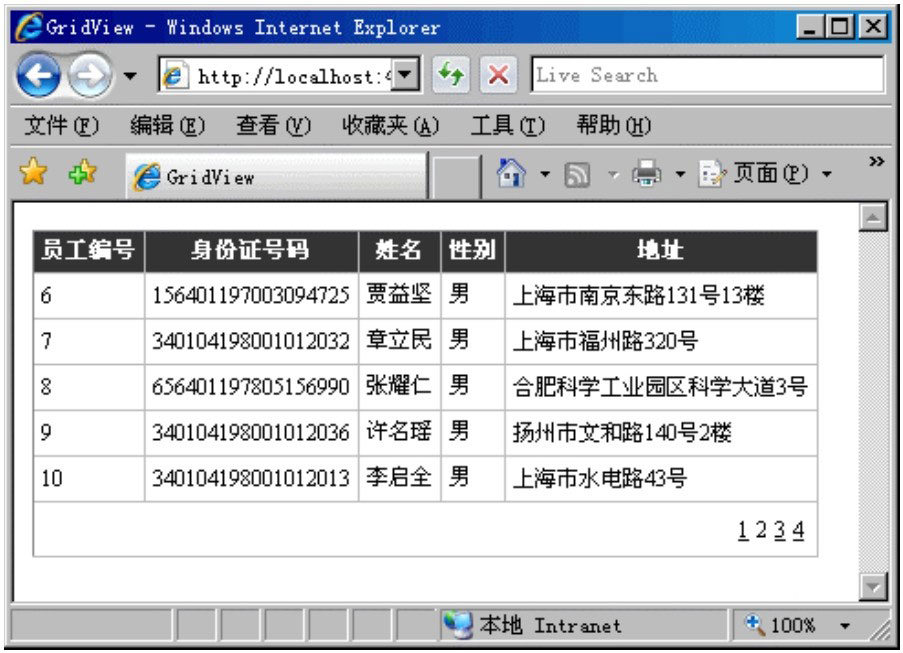This screenshot has width=903, height=653.
Task: Open the recent pages dropdown arrow
Action: (x=130, y=75)
